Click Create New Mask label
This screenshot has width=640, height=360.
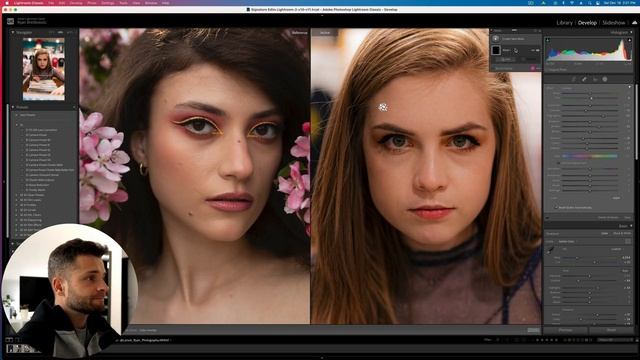pos(513,39)
